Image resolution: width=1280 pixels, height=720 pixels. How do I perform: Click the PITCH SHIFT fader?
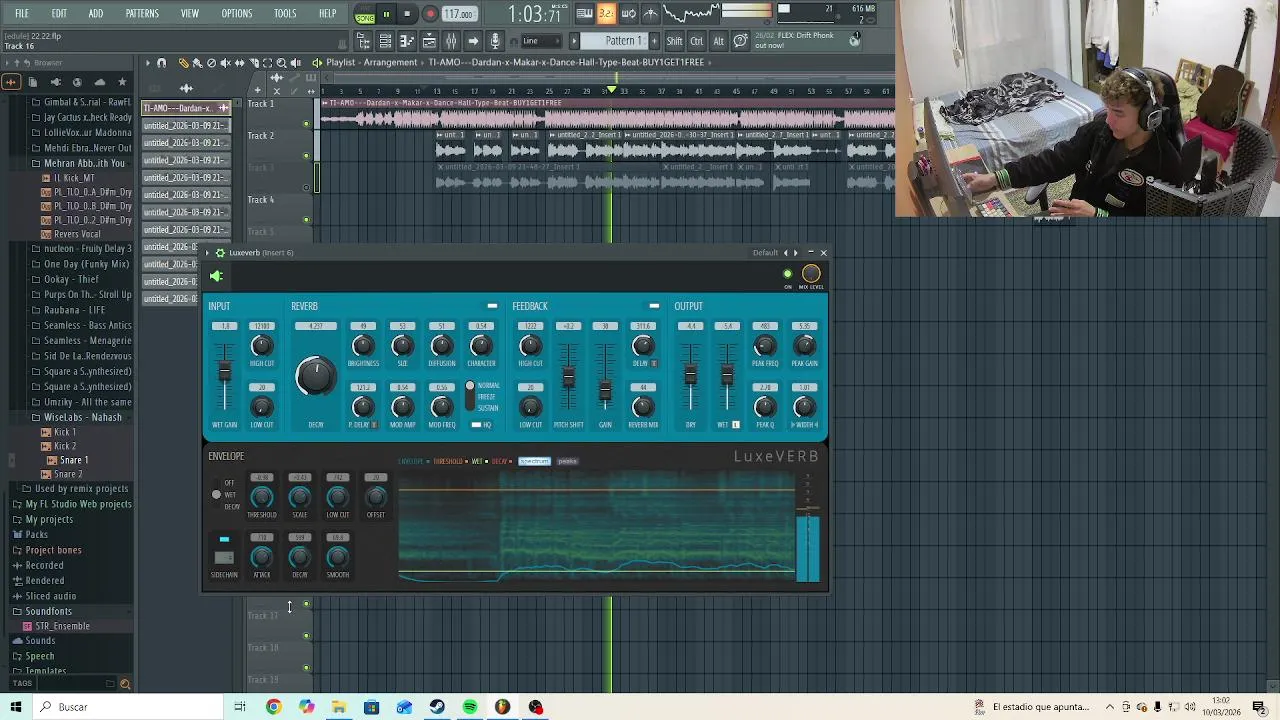tap(568, 378)
